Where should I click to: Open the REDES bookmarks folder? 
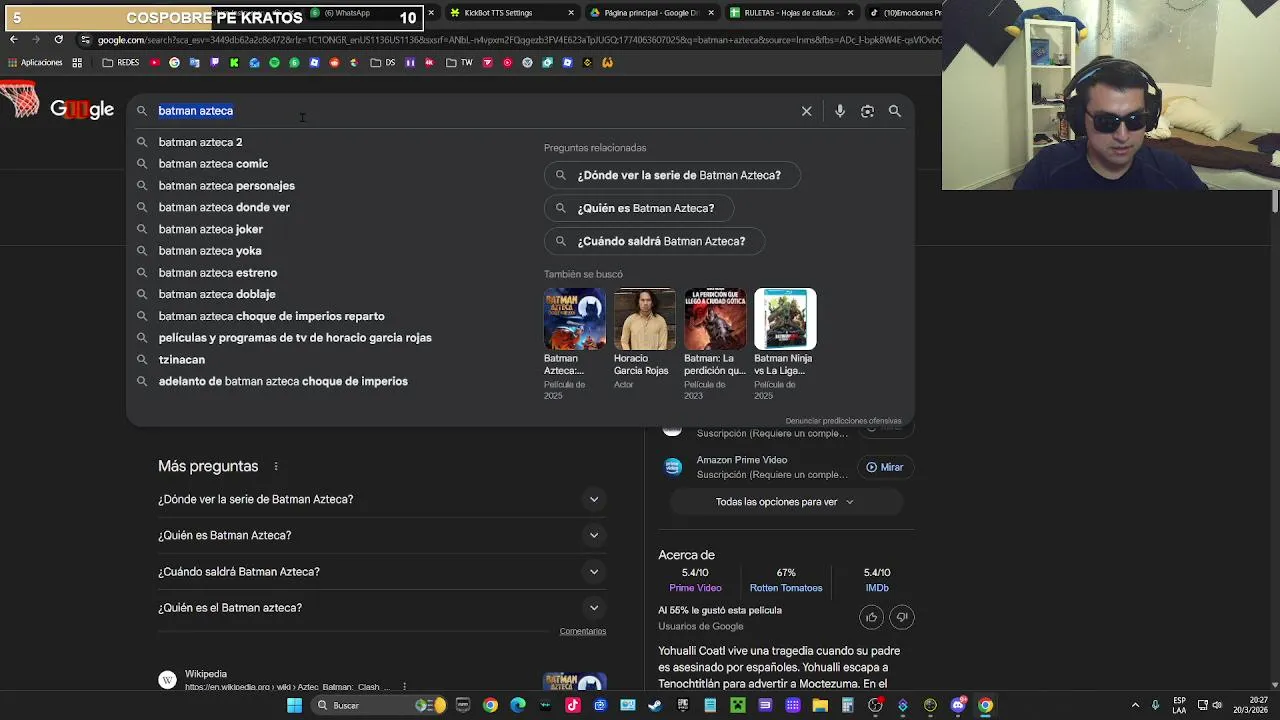point(121,62)
